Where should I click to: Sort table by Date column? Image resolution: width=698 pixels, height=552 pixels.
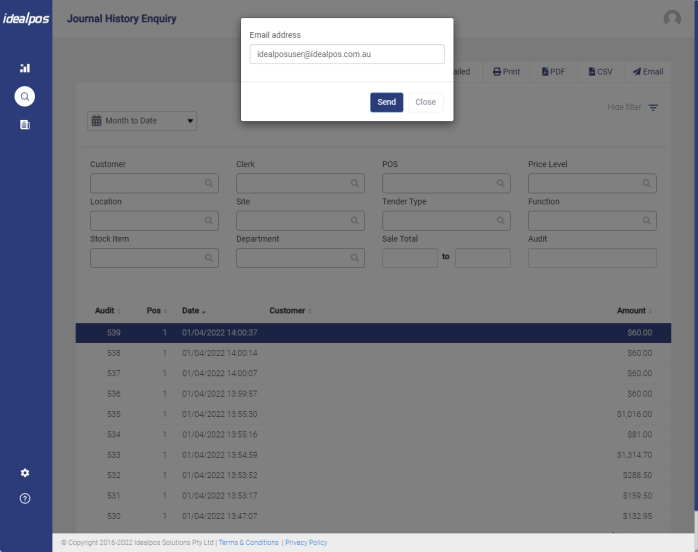point(194,311)
